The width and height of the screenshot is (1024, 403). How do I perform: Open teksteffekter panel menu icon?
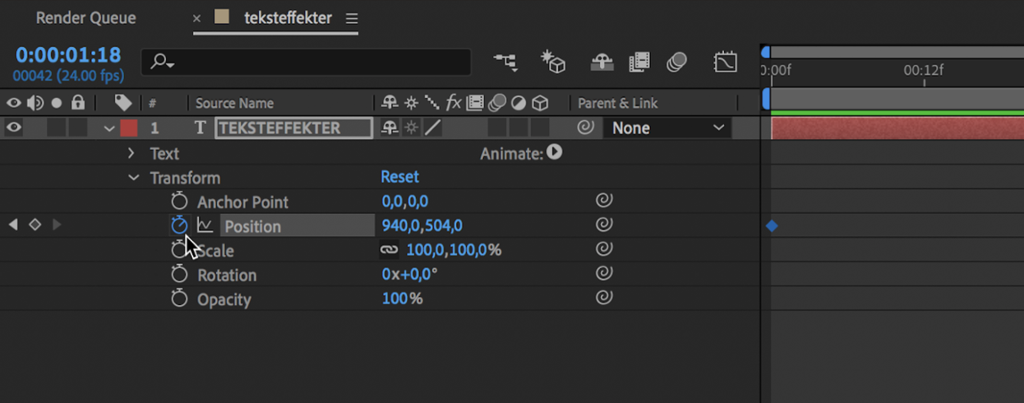pos(352,19)
